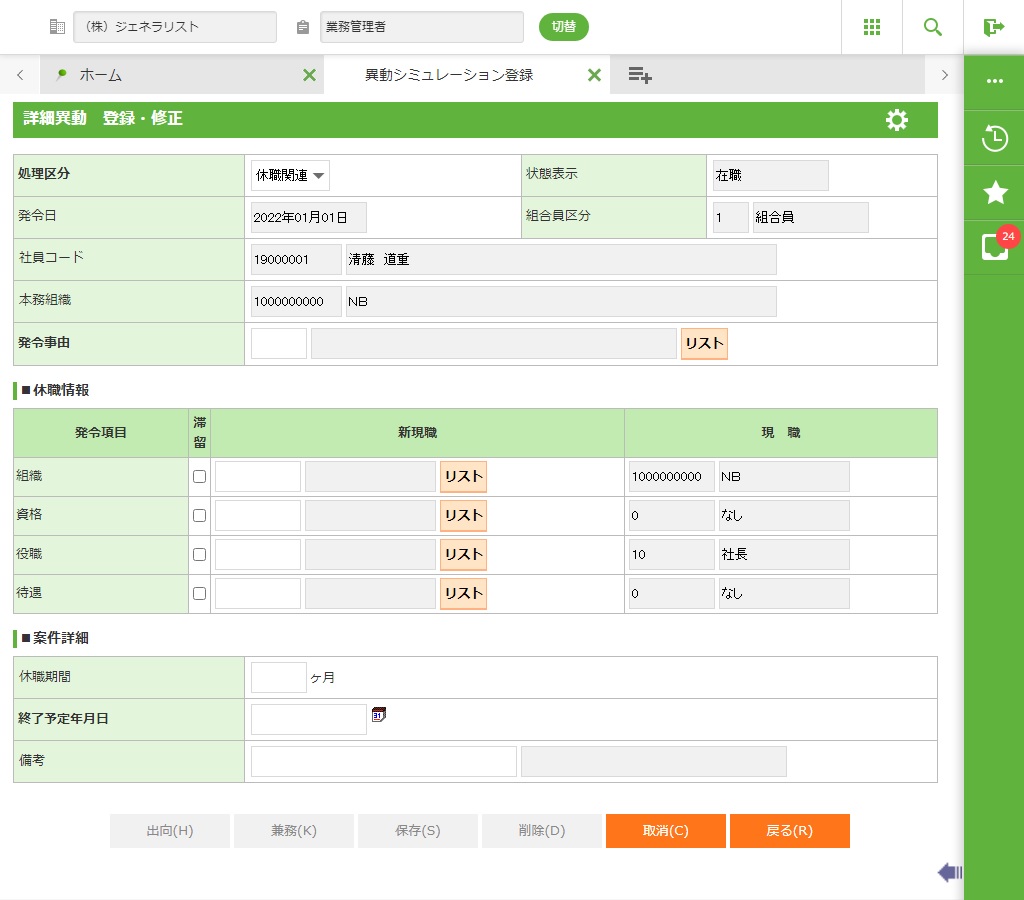Check the 滞留 checkbox for 組織

(x=199, y=477)
